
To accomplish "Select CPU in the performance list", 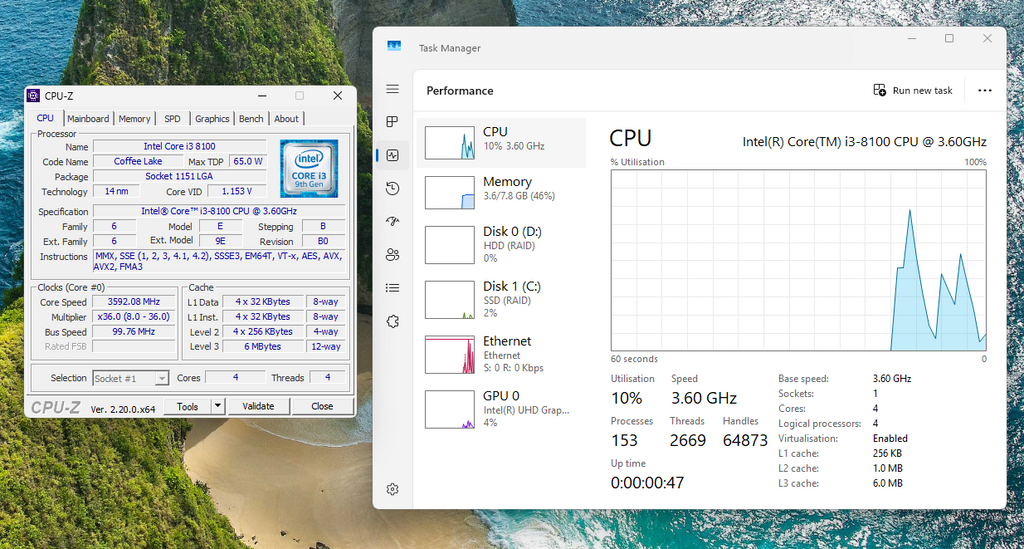I will click(x=502, y=142).
